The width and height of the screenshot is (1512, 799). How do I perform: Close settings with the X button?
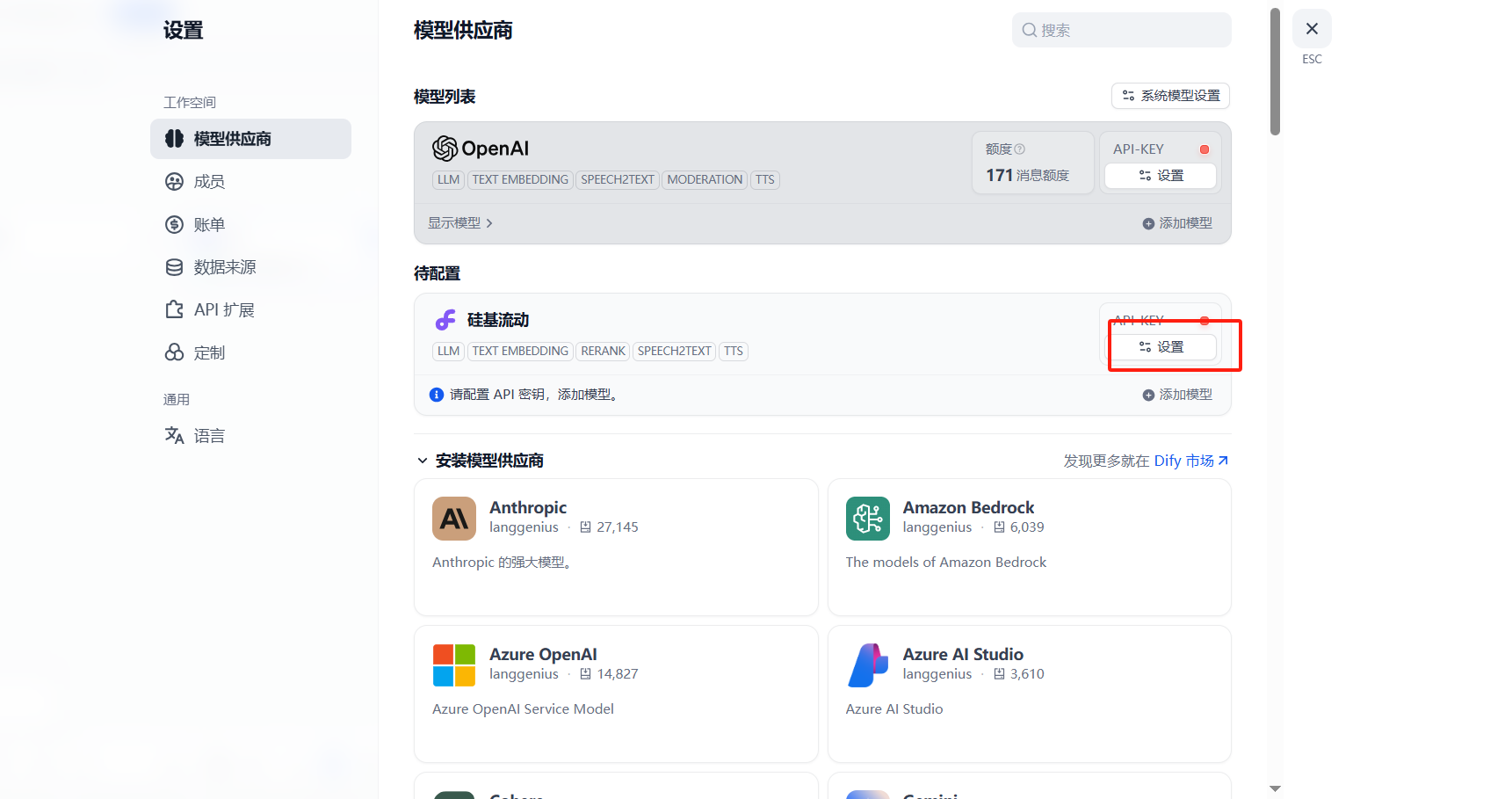coord(1312,29)
